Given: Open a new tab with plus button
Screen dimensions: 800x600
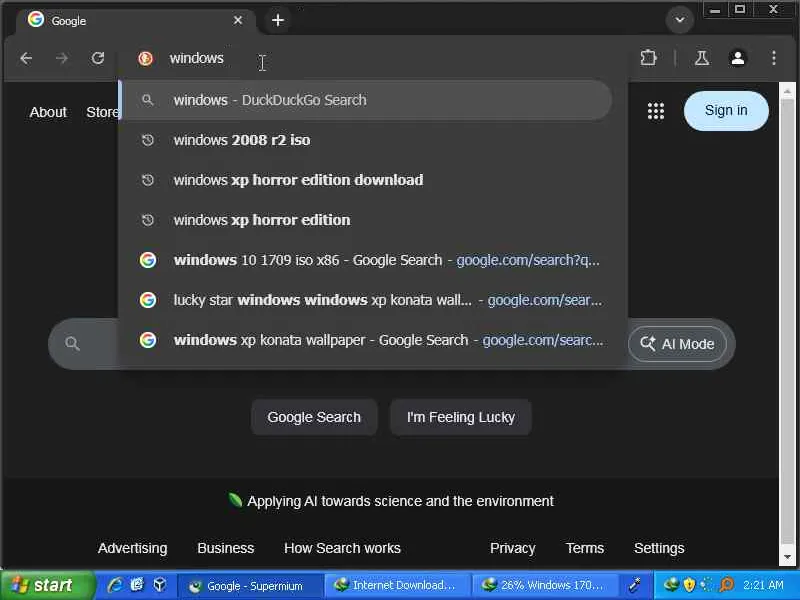Looking at the screenshot, I should coord(278,20).
